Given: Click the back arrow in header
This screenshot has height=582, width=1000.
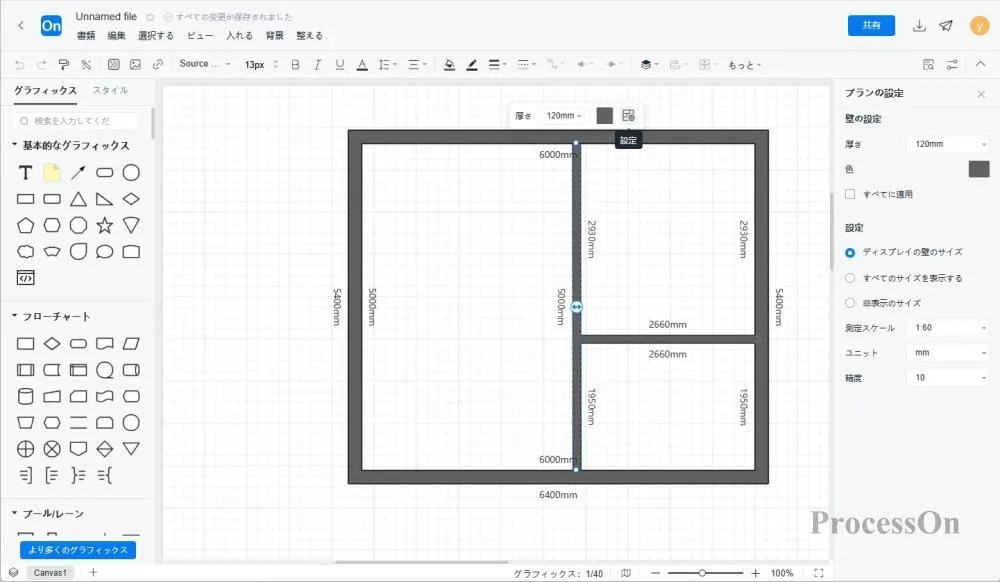Looking at the screenshot, I should tap(21, 25).
